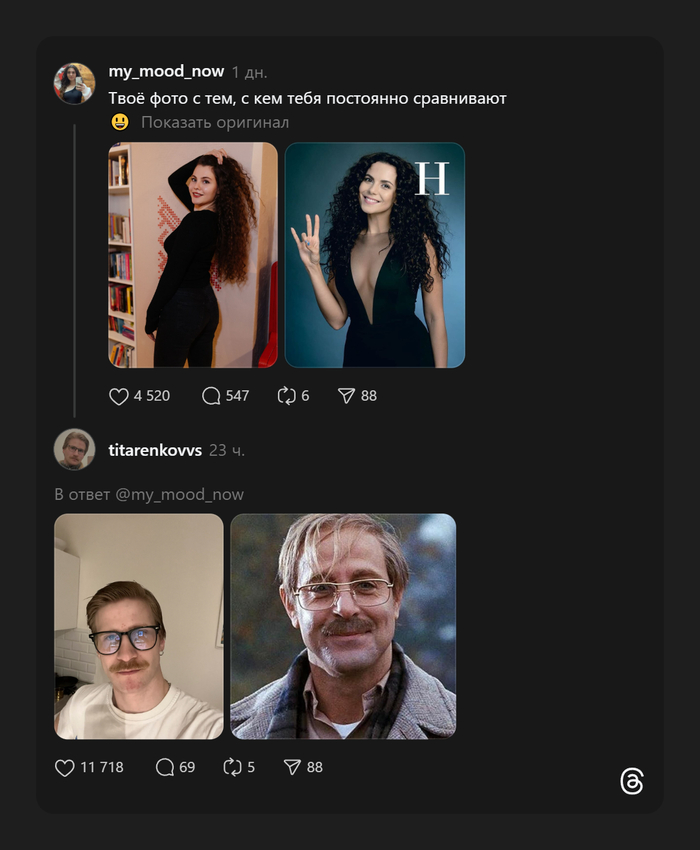
Task: Open the selfie photo in titarenkovvs reply
Action: [x=139, y=626]
